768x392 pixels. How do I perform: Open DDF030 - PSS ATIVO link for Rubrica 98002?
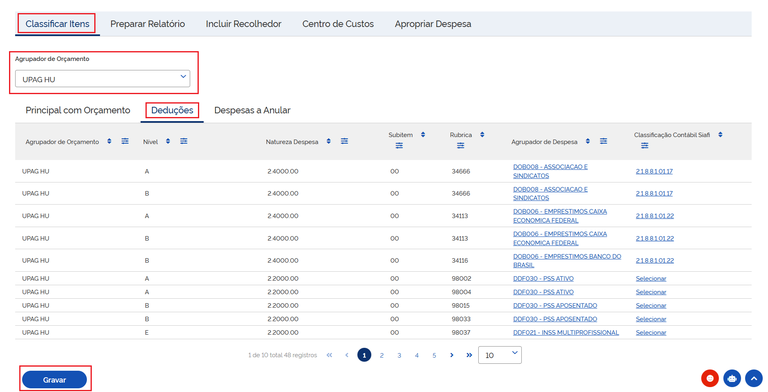(x=543, y=278)
